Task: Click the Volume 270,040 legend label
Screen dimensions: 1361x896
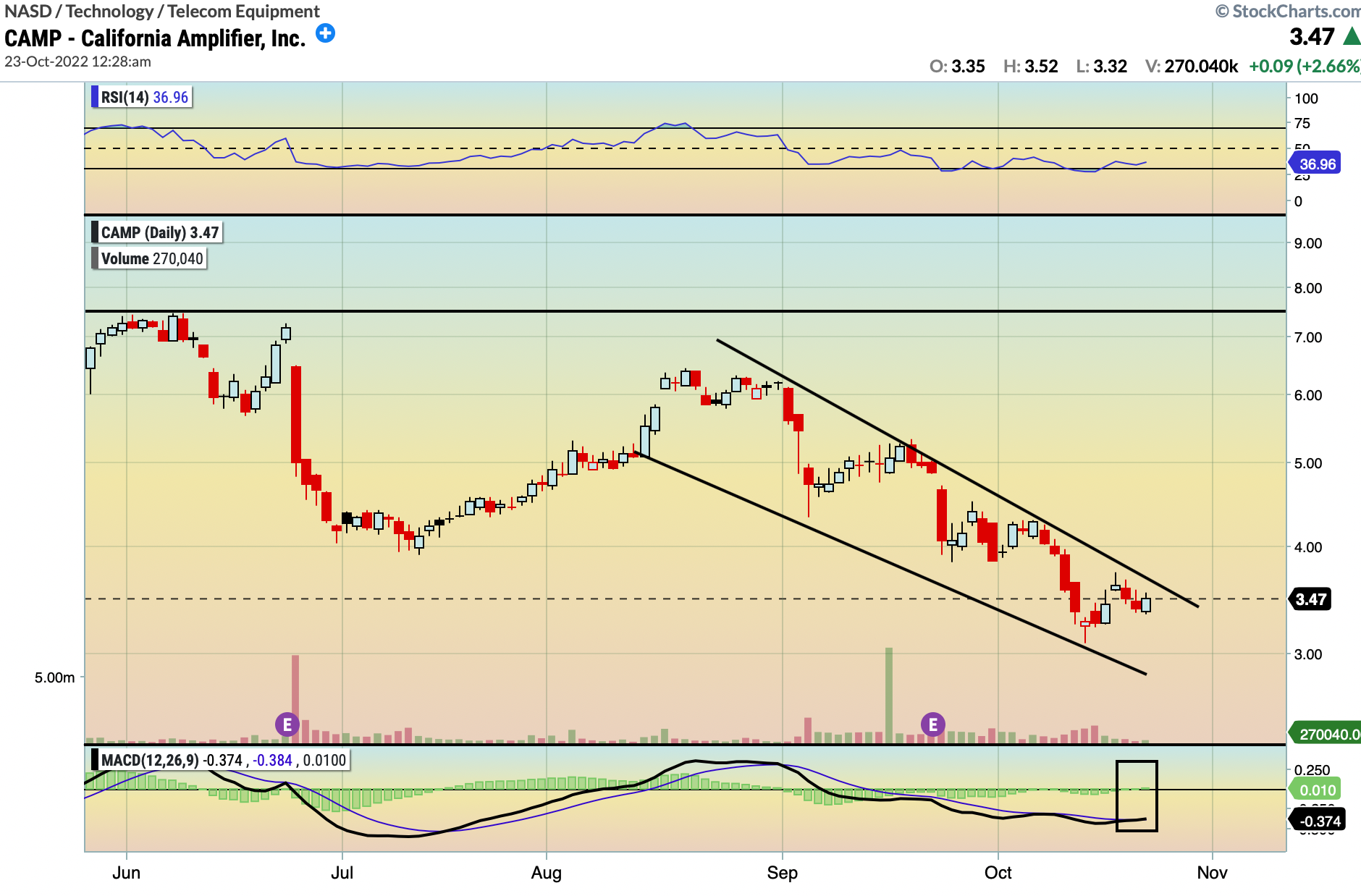Action: (149, 258)
